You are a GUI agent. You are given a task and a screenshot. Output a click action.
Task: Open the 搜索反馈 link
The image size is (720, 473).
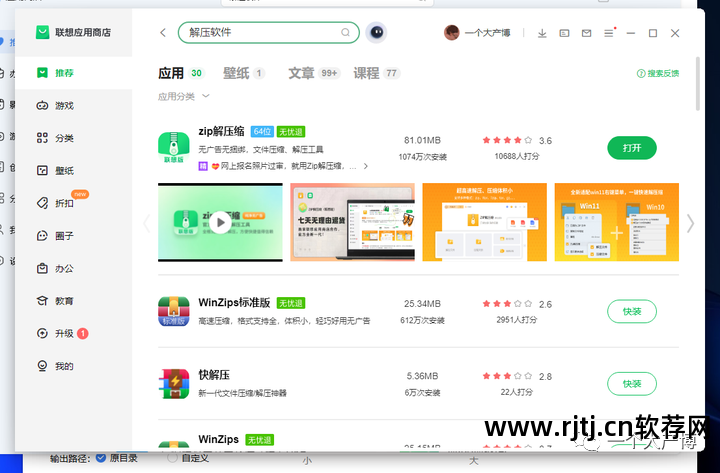658,73
